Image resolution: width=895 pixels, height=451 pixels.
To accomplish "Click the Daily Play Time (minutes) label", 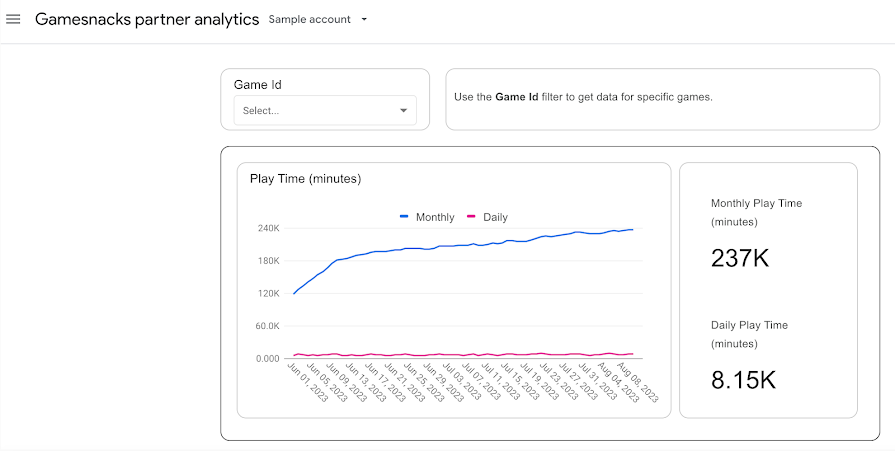I will tap(749, 334).
